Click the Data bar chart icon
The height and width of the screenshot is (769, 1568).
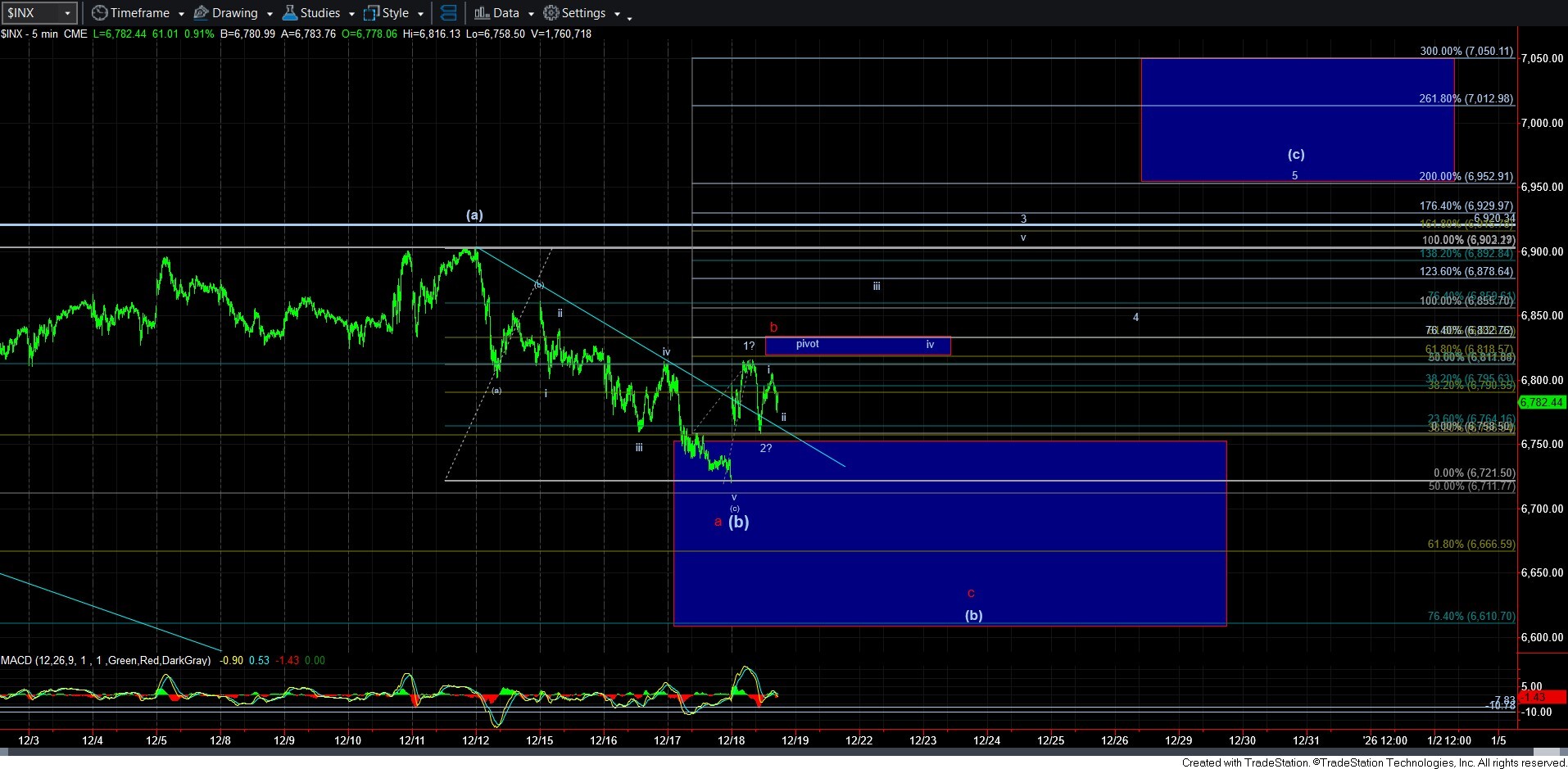[x=481, y=13]
